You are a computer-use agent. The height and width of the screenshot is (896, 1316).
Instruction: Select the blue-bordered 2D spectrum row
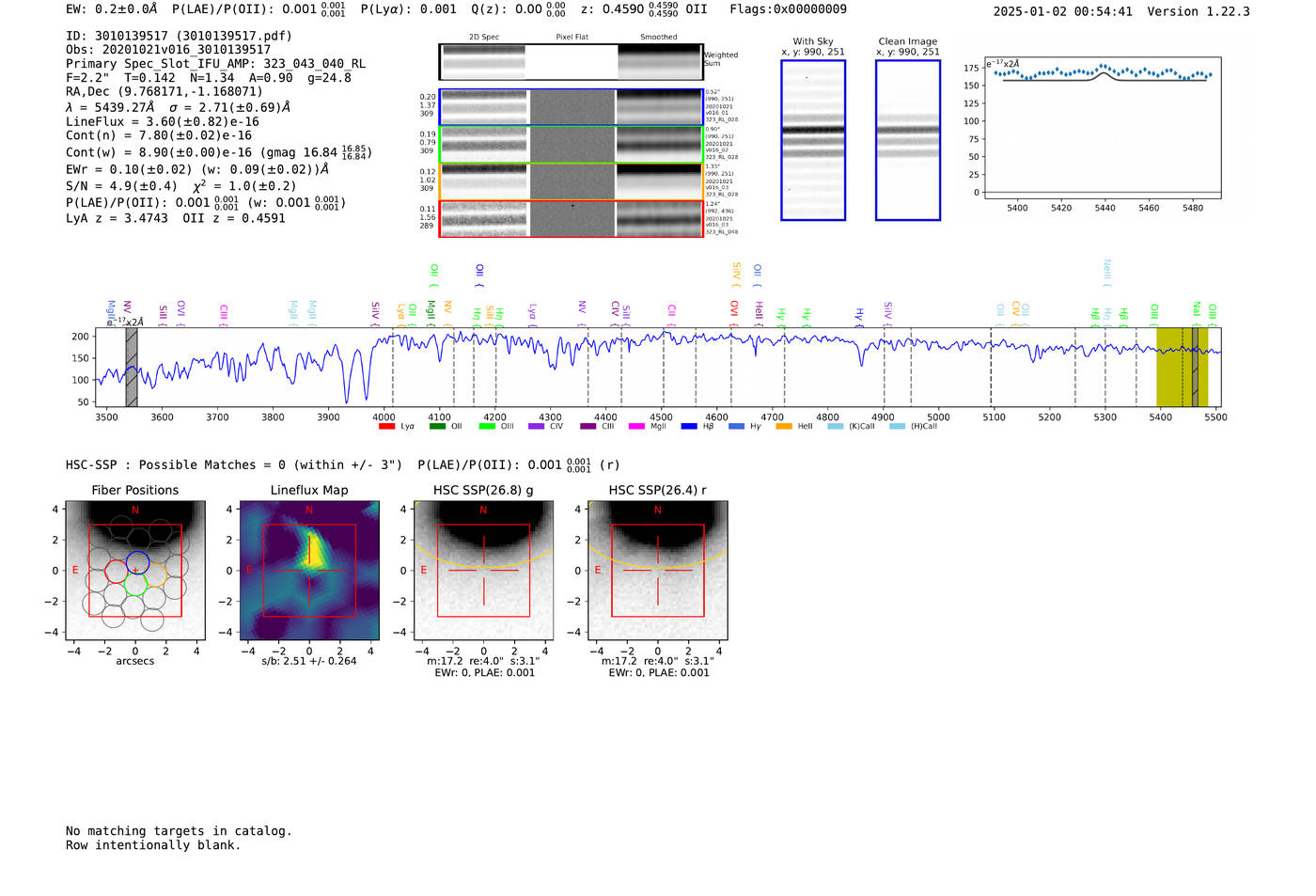click(571, 107)
